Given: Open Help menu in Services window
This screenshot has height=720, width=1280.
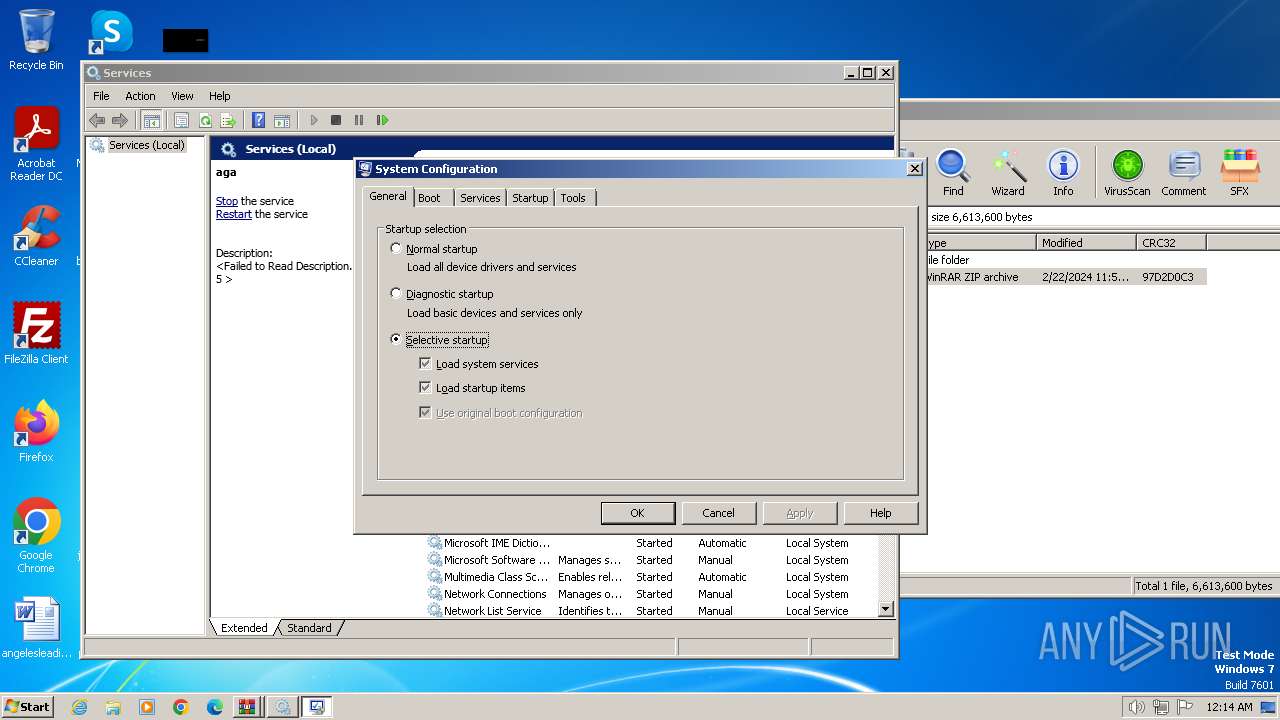Looking at the screenshot, I should (x=220, y=96).
